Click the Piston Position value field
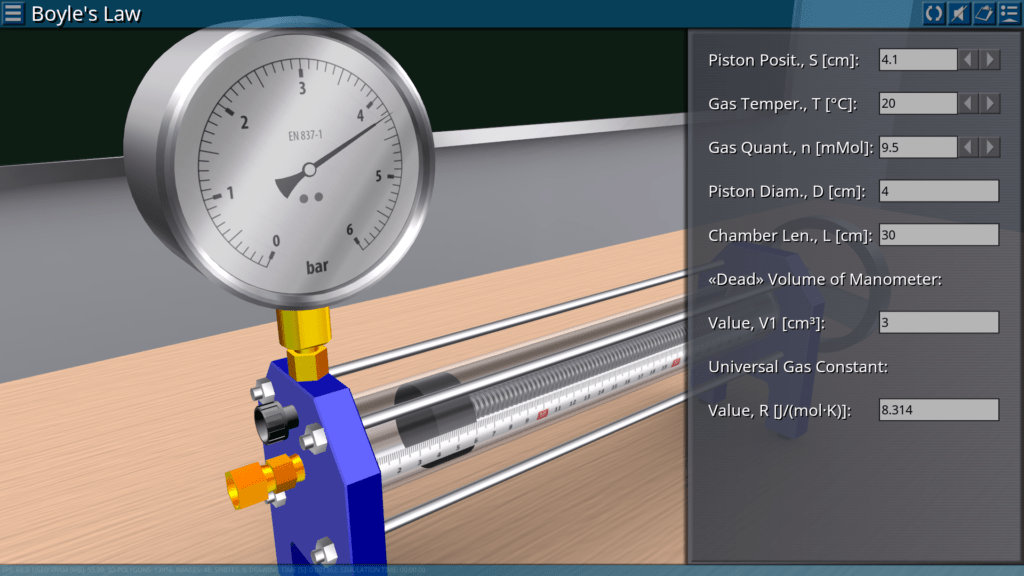This screenshot has width=1024, height=576. coord(917,60)
